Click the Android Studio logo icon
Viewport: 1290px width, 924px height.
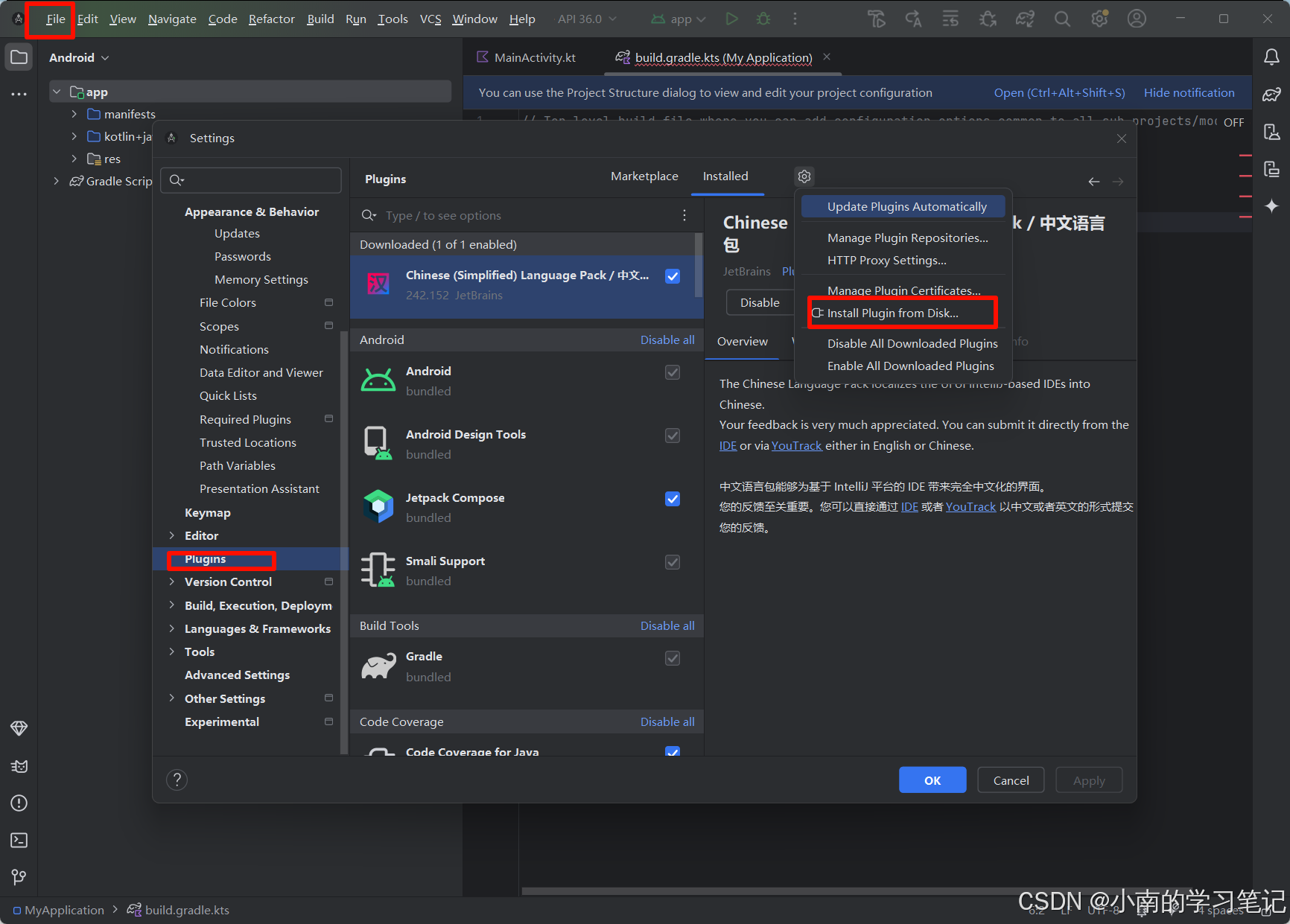[x=19, y=19]
